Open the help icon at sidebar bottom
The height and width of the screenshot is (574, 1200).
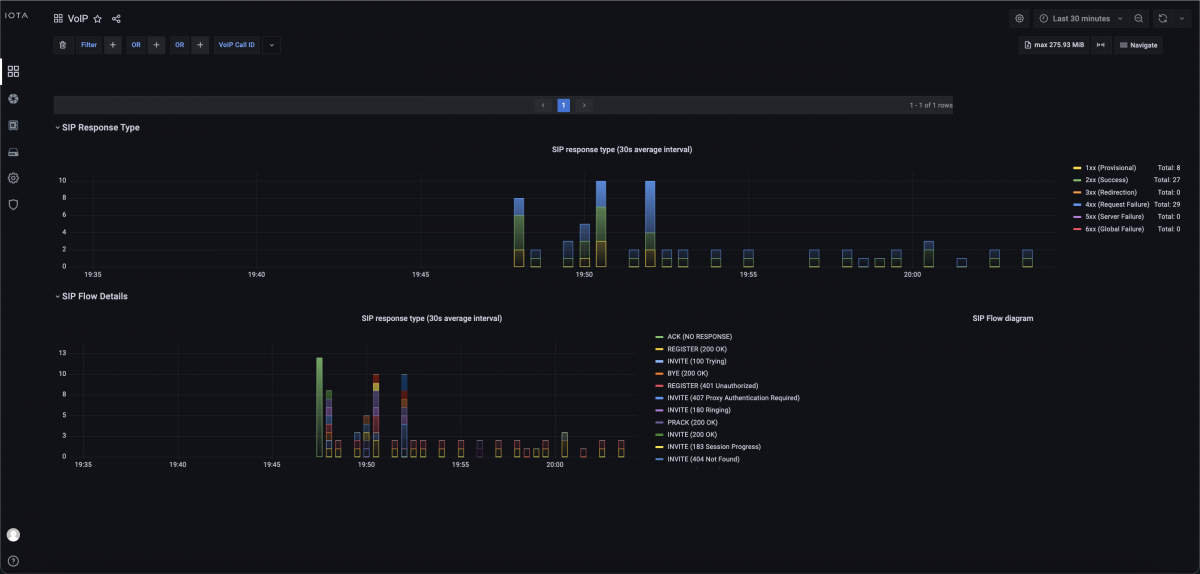coord(13,561)
